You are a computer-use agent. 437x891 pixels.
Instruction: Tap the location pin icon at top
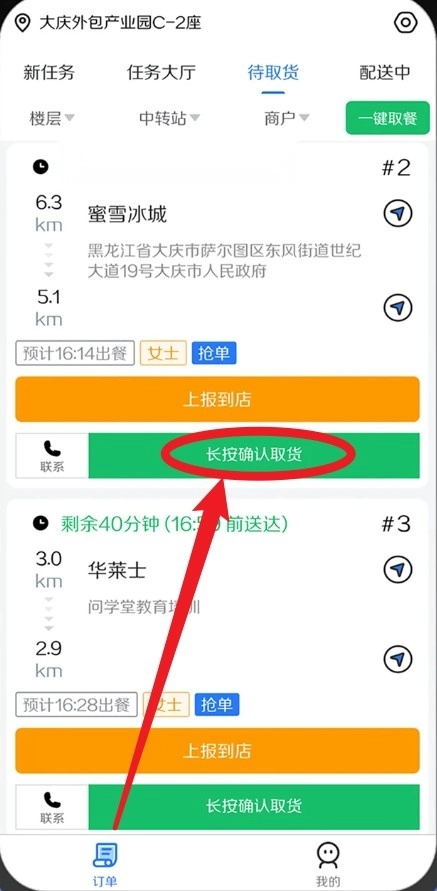[22, 23]
